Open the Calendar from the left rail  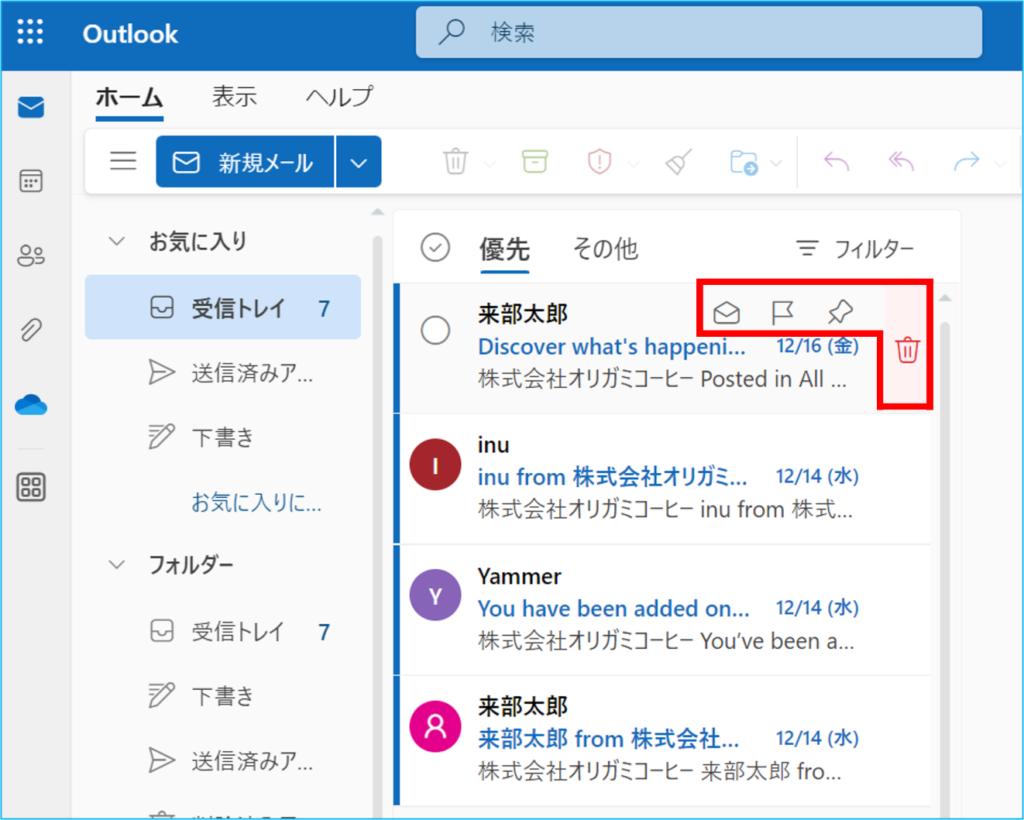(31, 181)
